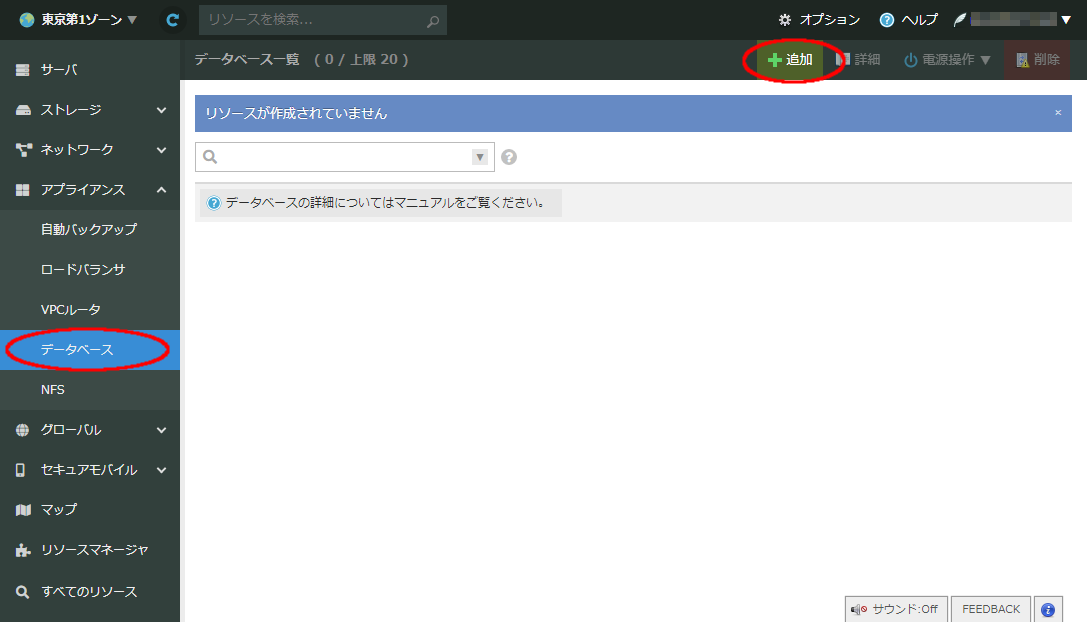
Task: Expand the ストレージ sidebar section
Action: (x=90, y=110)
